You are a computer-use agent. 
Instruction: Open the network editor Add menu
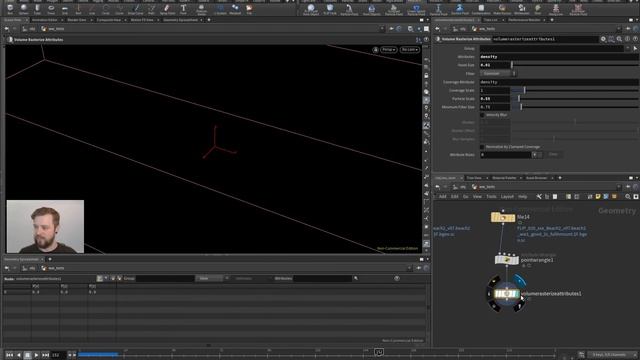tap(442, 197)
